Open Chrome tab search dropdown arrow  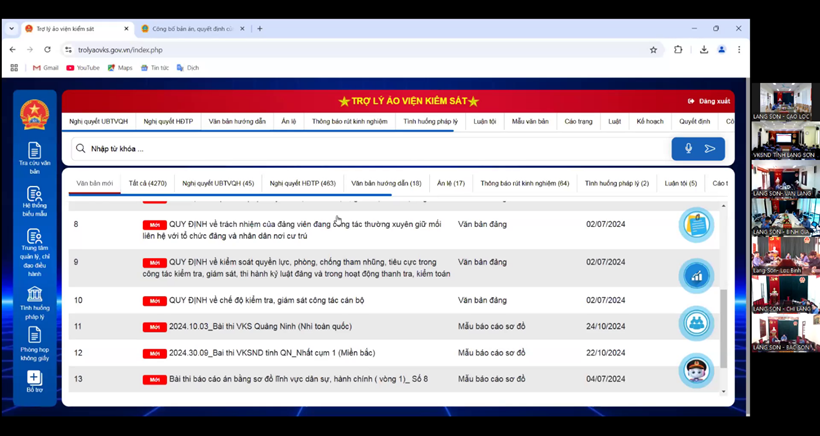(13, 29)
